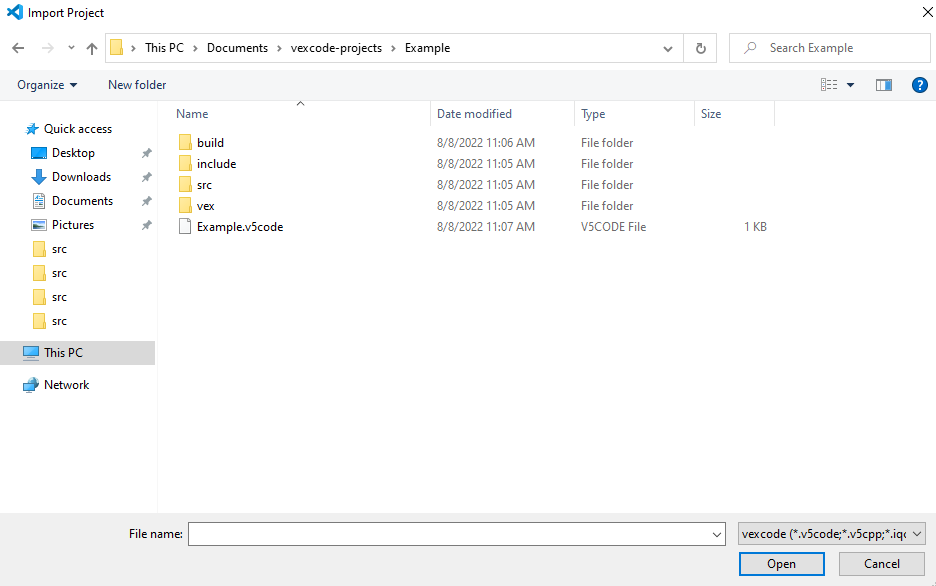Click the Name column sort chevron
The width and height of the screenshot is (936, 586).
(x=300, y=103)
